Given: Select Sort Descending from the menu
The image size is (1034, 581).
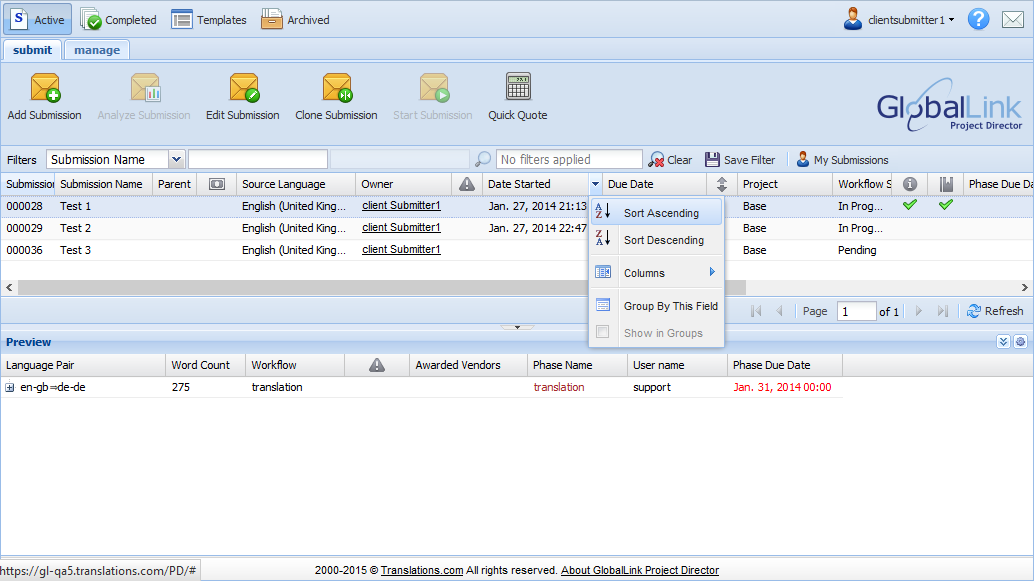Looking at the screenshot, I should (657, 240).
